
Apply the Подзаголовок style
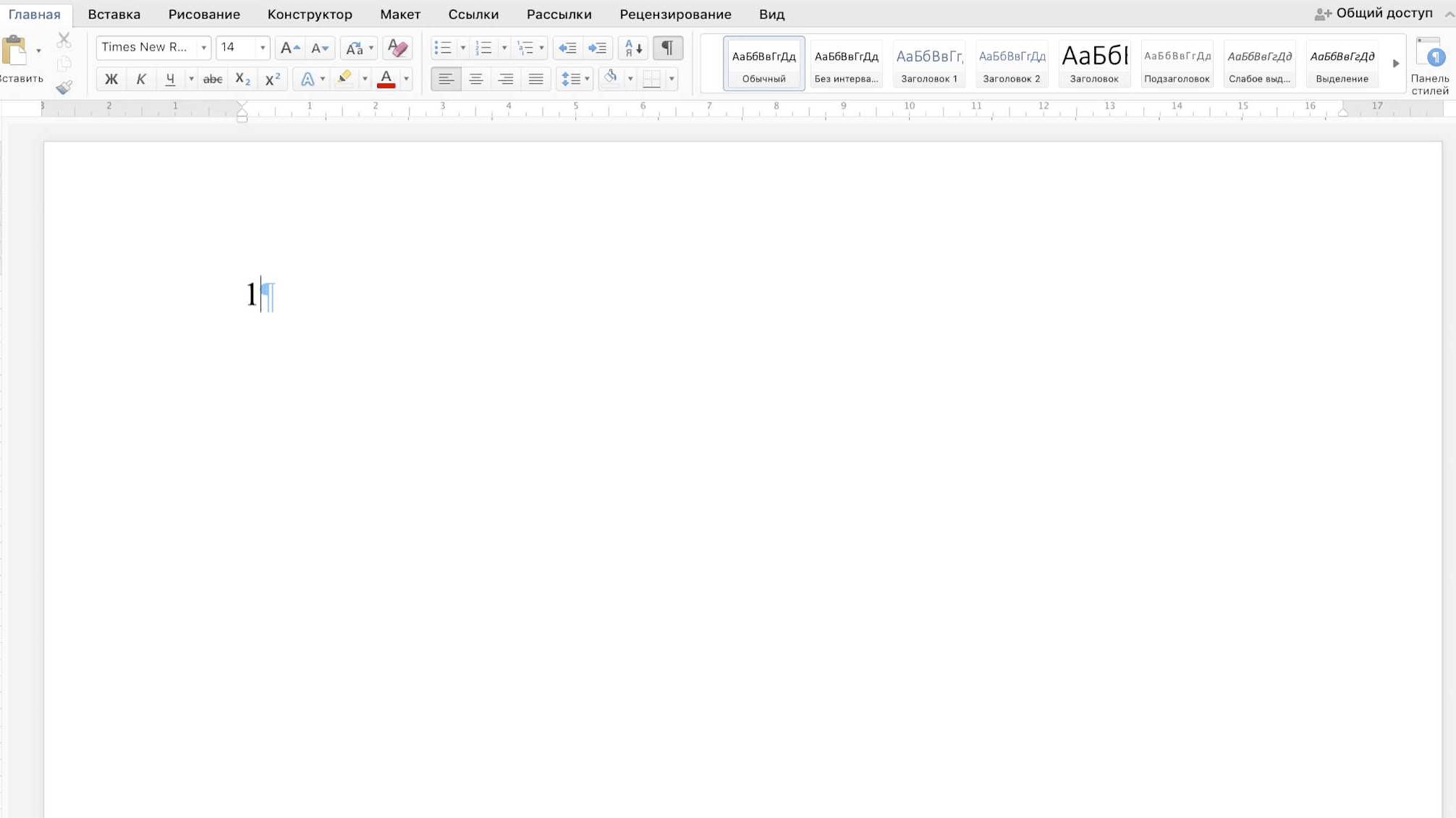click(x=1177, y=64)
